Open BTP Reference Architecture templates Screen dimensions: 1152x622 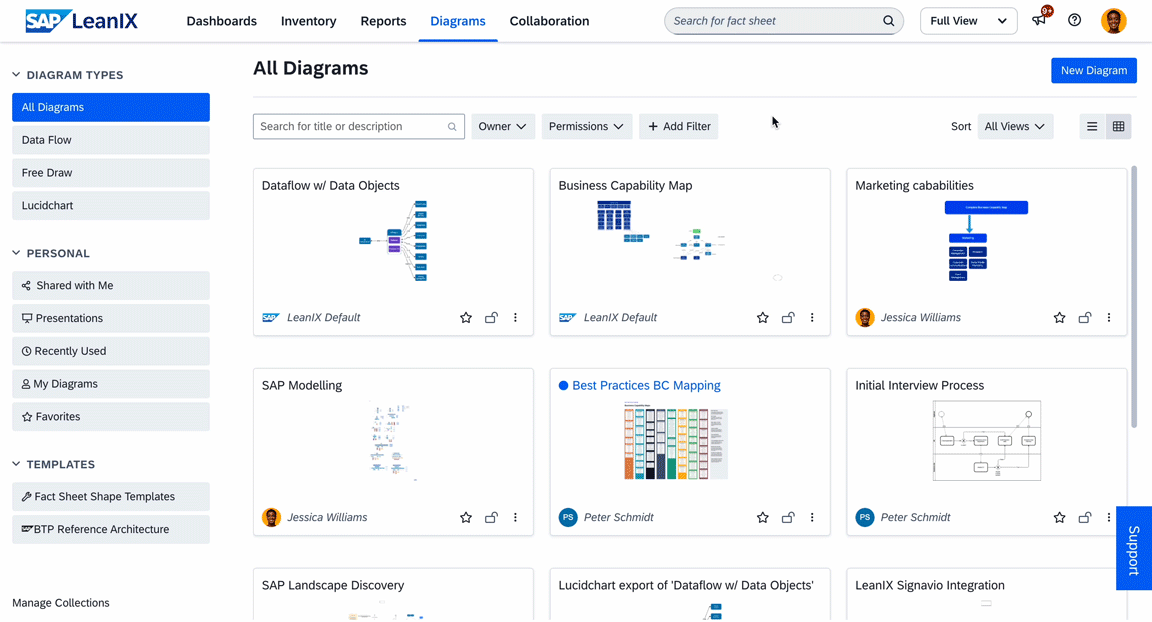point(111,529)
